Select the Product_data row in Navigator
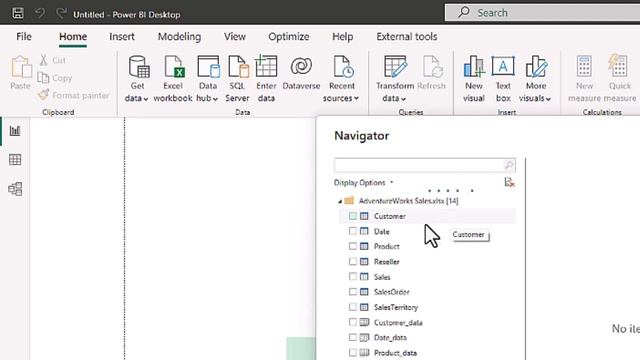 427,353
